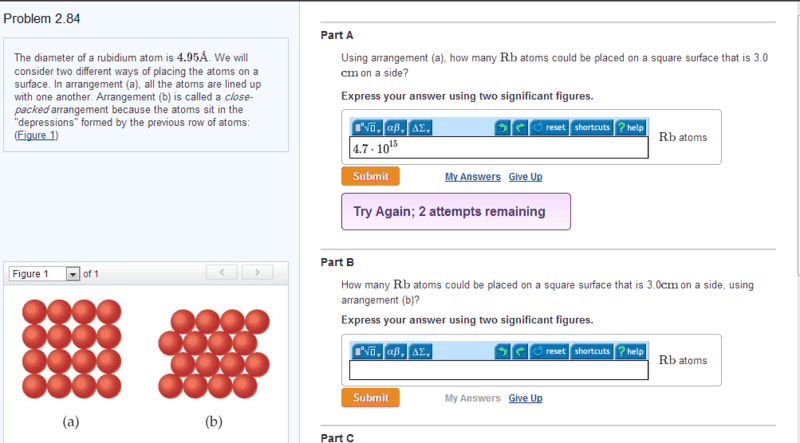The image size is (800, 443).
Task: Open Greek letters menu in Part B toolbar
Action: click(395, 351)
